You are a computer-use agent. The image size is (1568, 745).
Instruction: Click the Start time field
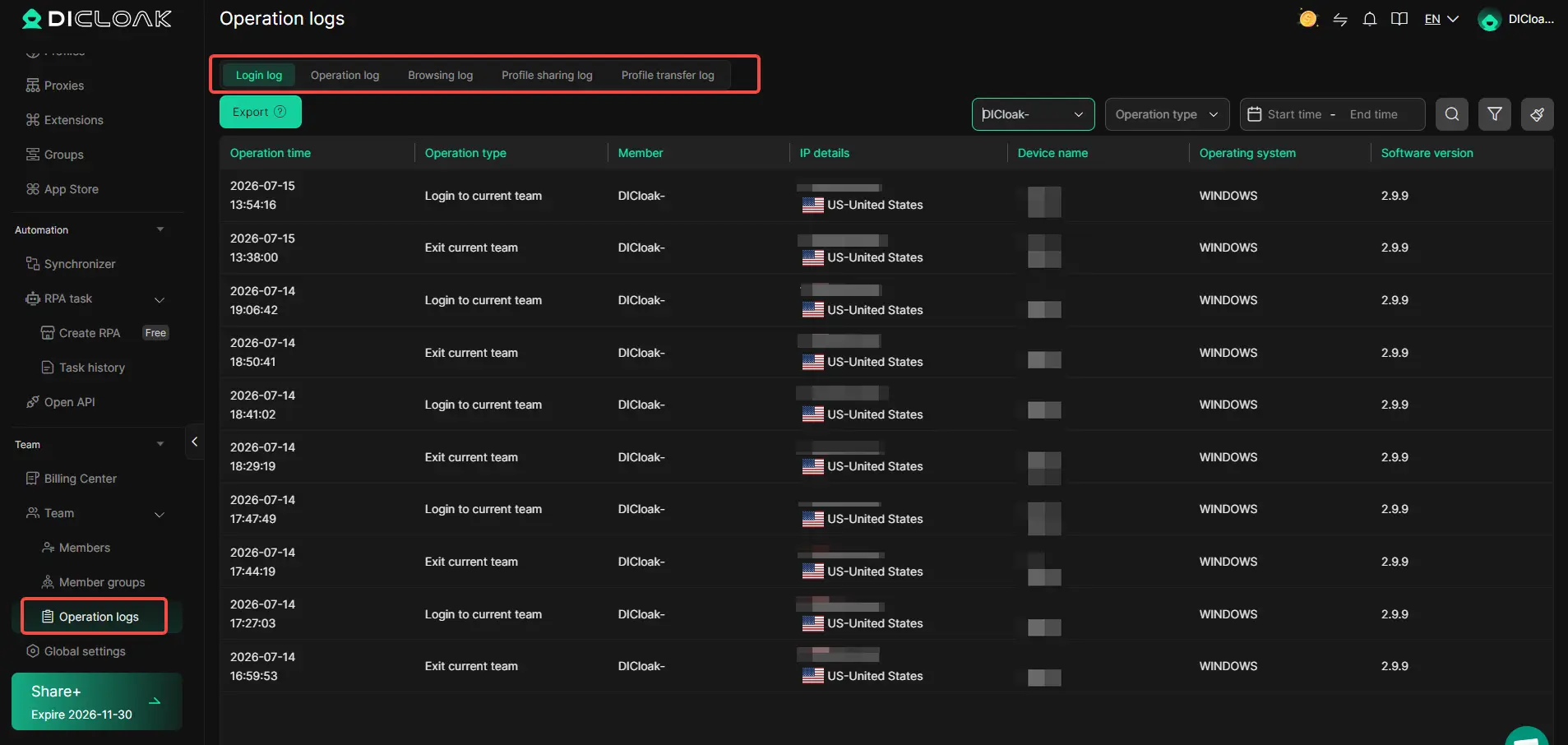[x=1294, y=114]
